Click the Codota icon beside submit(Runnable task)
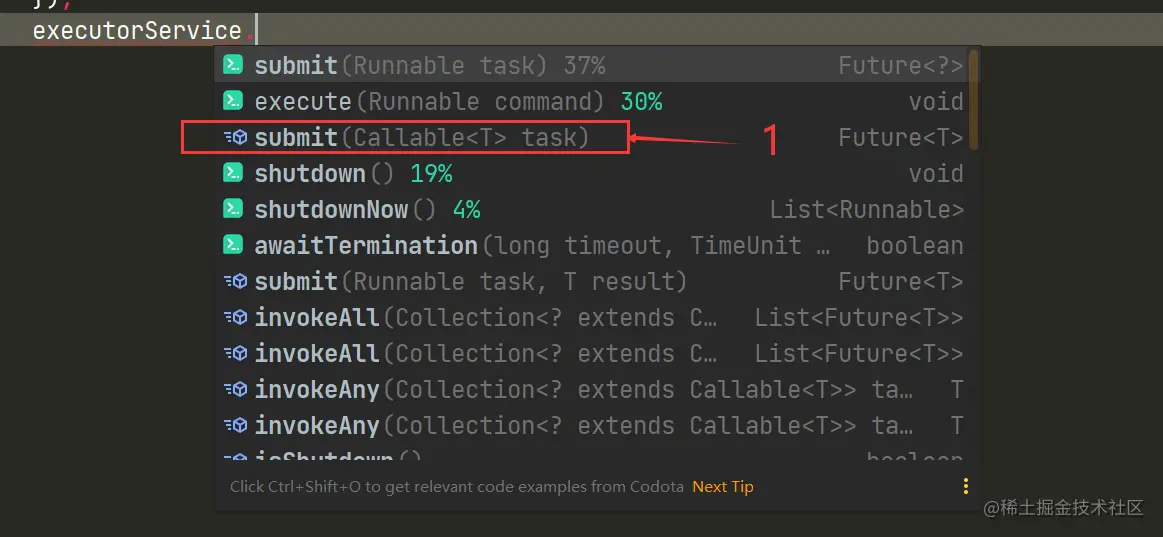 pyautogui.click(x=233, y=65)
